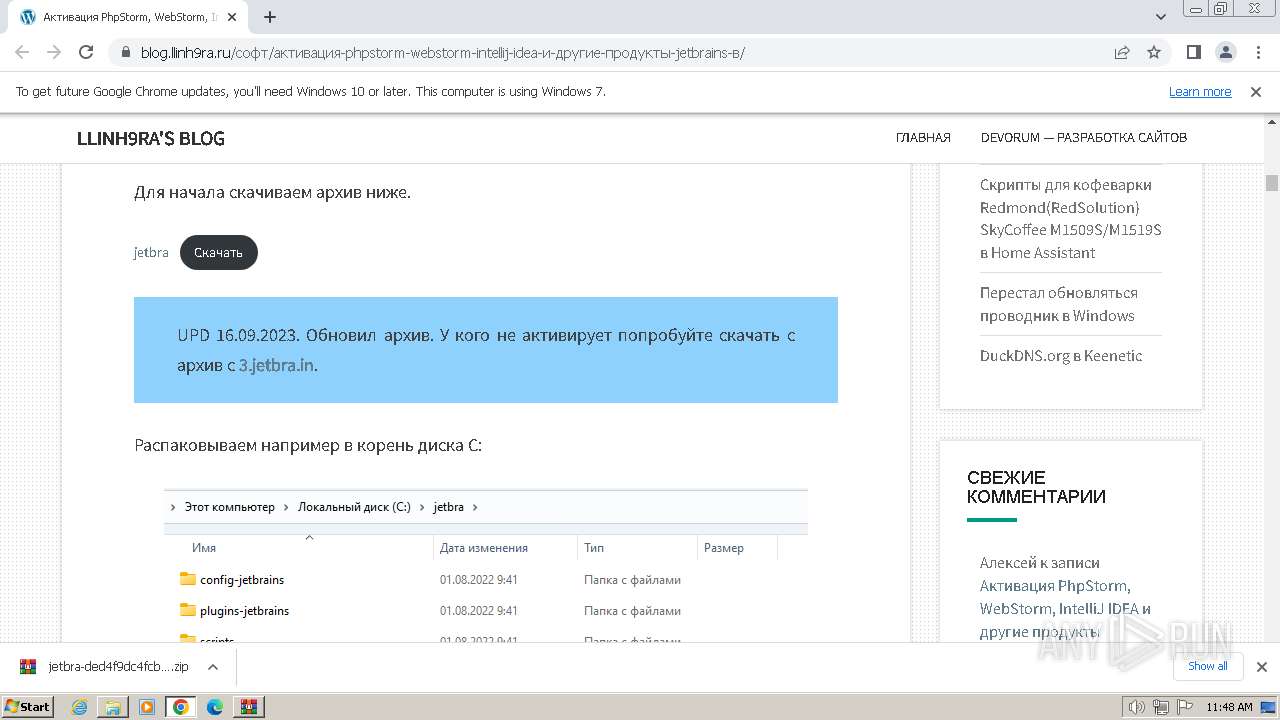Open the Learn more link
Viewport: 1280px width, 720px height.
[1200, 91]
